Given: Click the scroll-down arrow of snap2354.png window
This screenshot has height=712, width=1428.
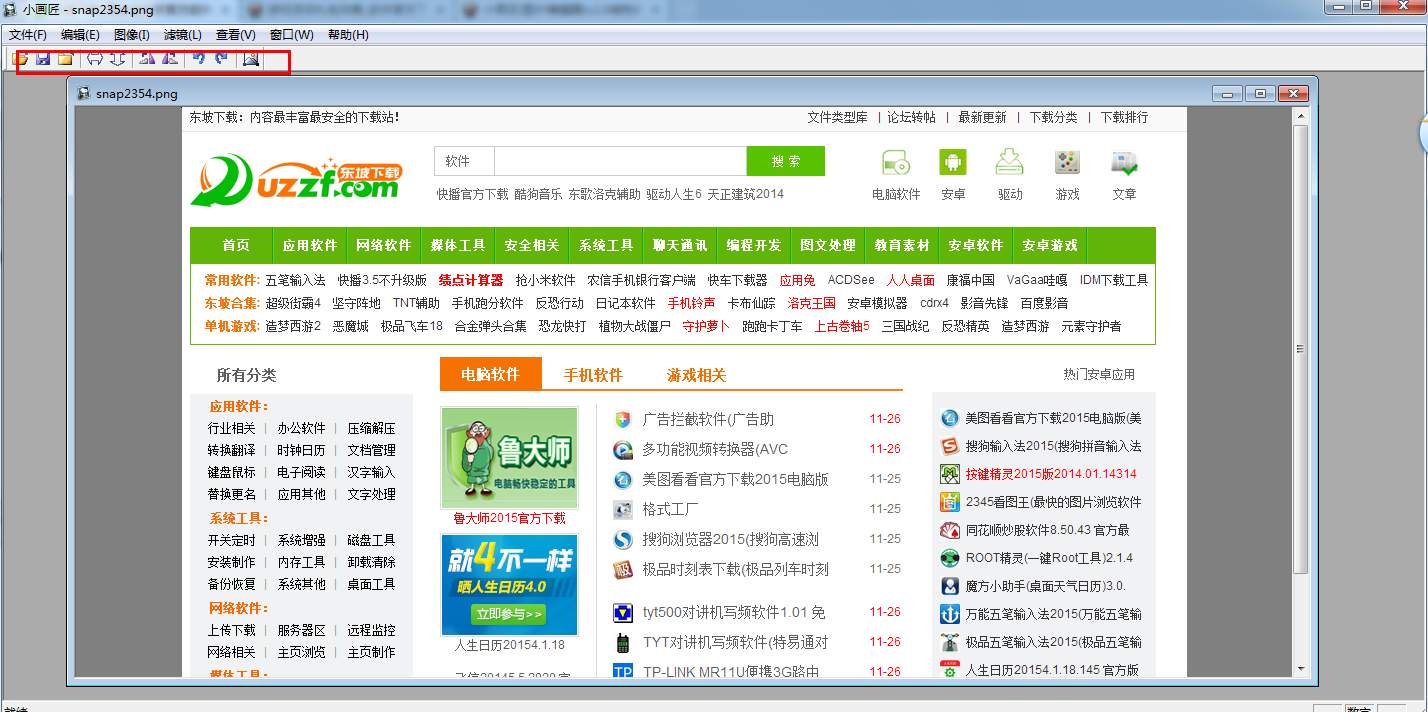Looking at the screenshot, I should click(x=1301, y=669).
